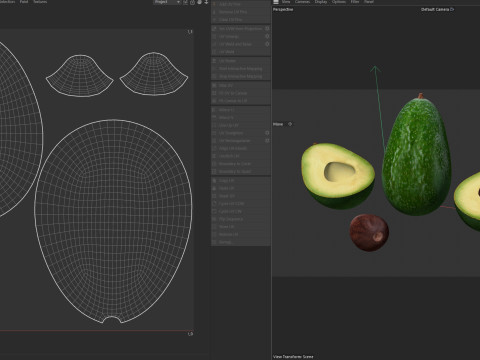Click the Restore UV command
Viewport: 480px width, 360px height.
pos(241,234)
